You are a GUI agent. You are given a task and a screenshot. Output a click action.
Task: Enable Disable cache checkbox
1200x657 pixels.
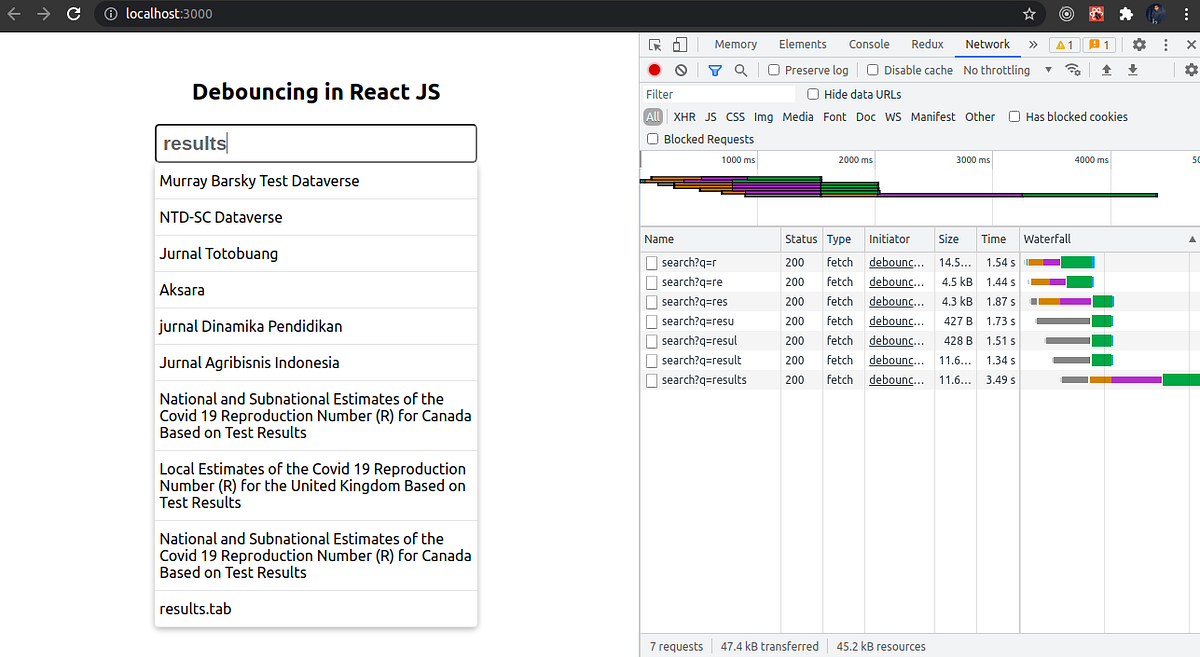[873, 70]
